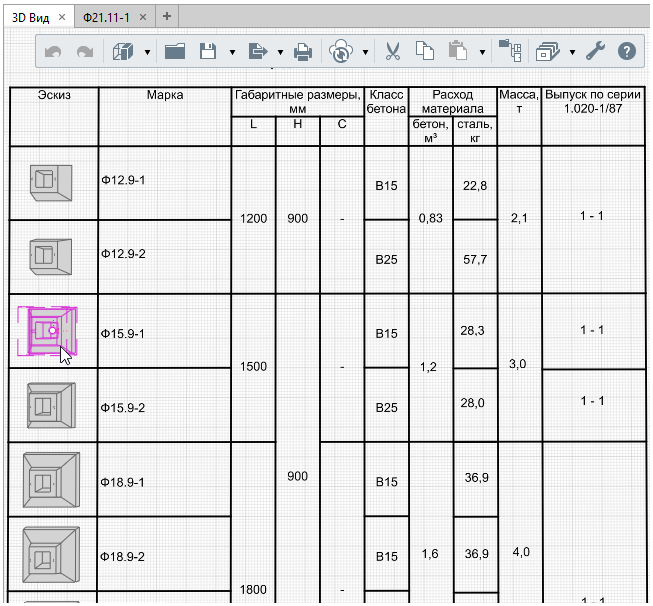Expand the dropdown next to the 3D cube
This screenshot has height=606, width=653.
(x=148, y=52)
